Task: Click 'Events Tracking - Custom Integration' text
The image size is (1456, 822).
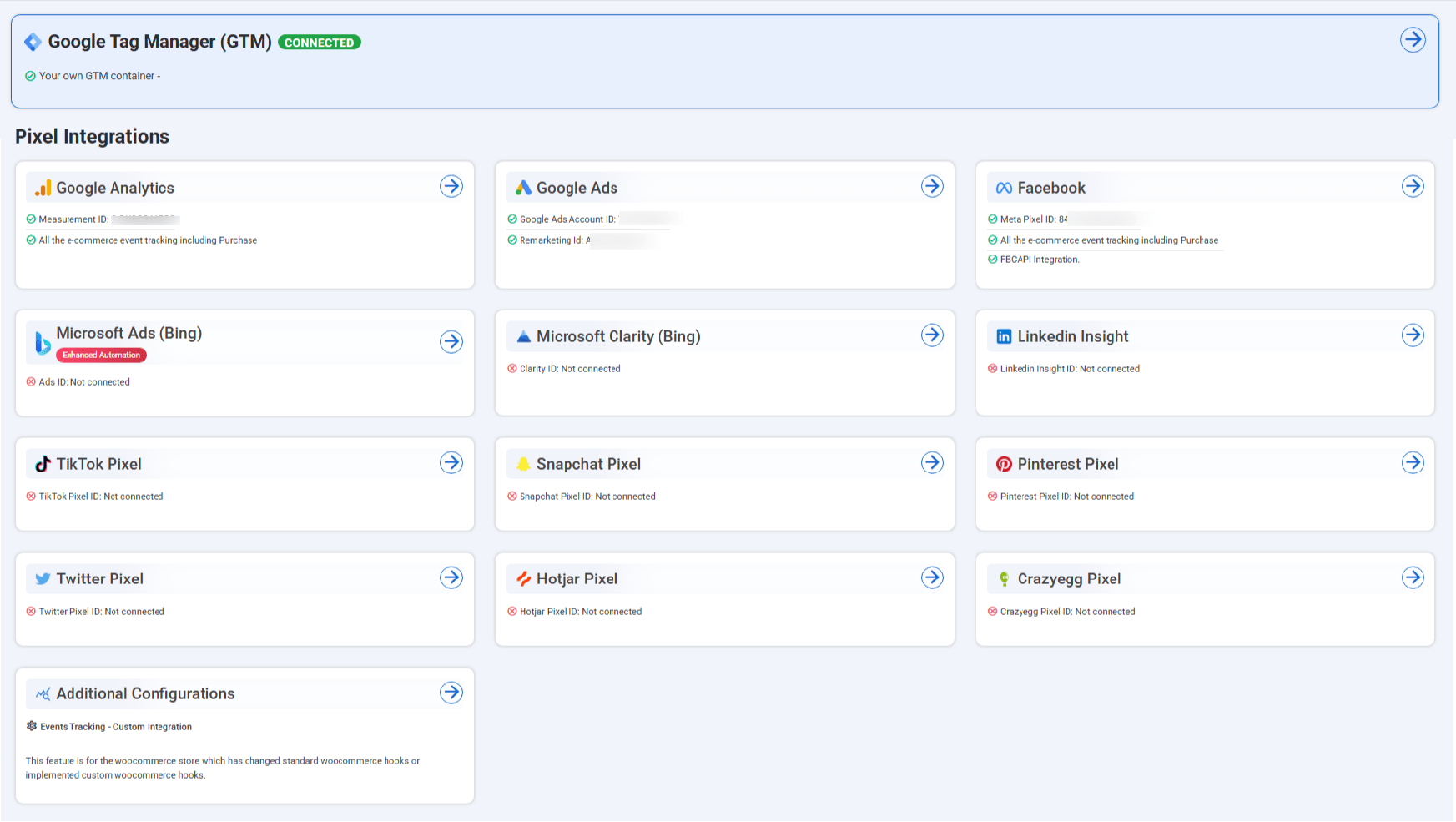Action: coord(116,727)
